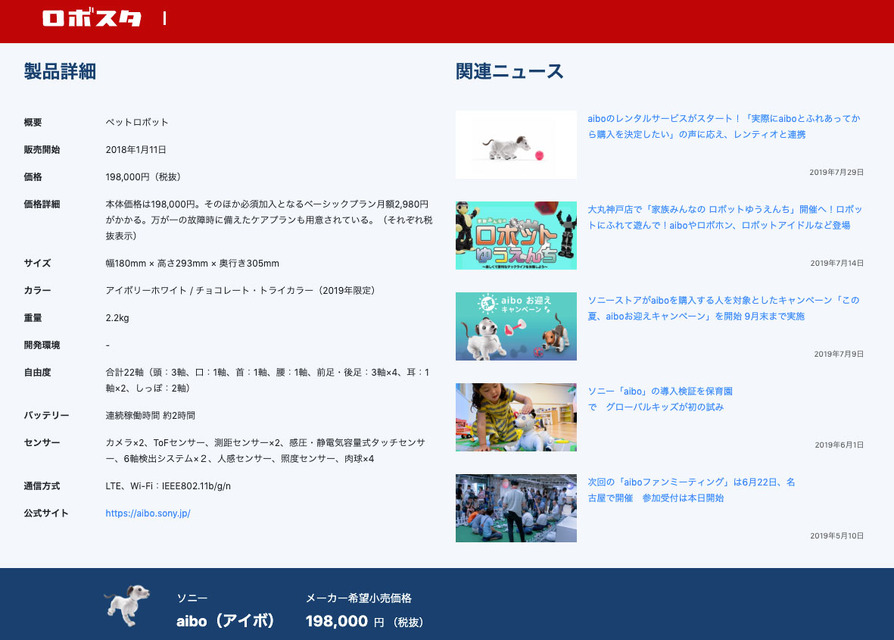The height and width of the screenshot is (640, 894).
Task: Click the aibo fan meeting crowd photo thumbnail
Action: pyautogui.click(x=515, y=508)
